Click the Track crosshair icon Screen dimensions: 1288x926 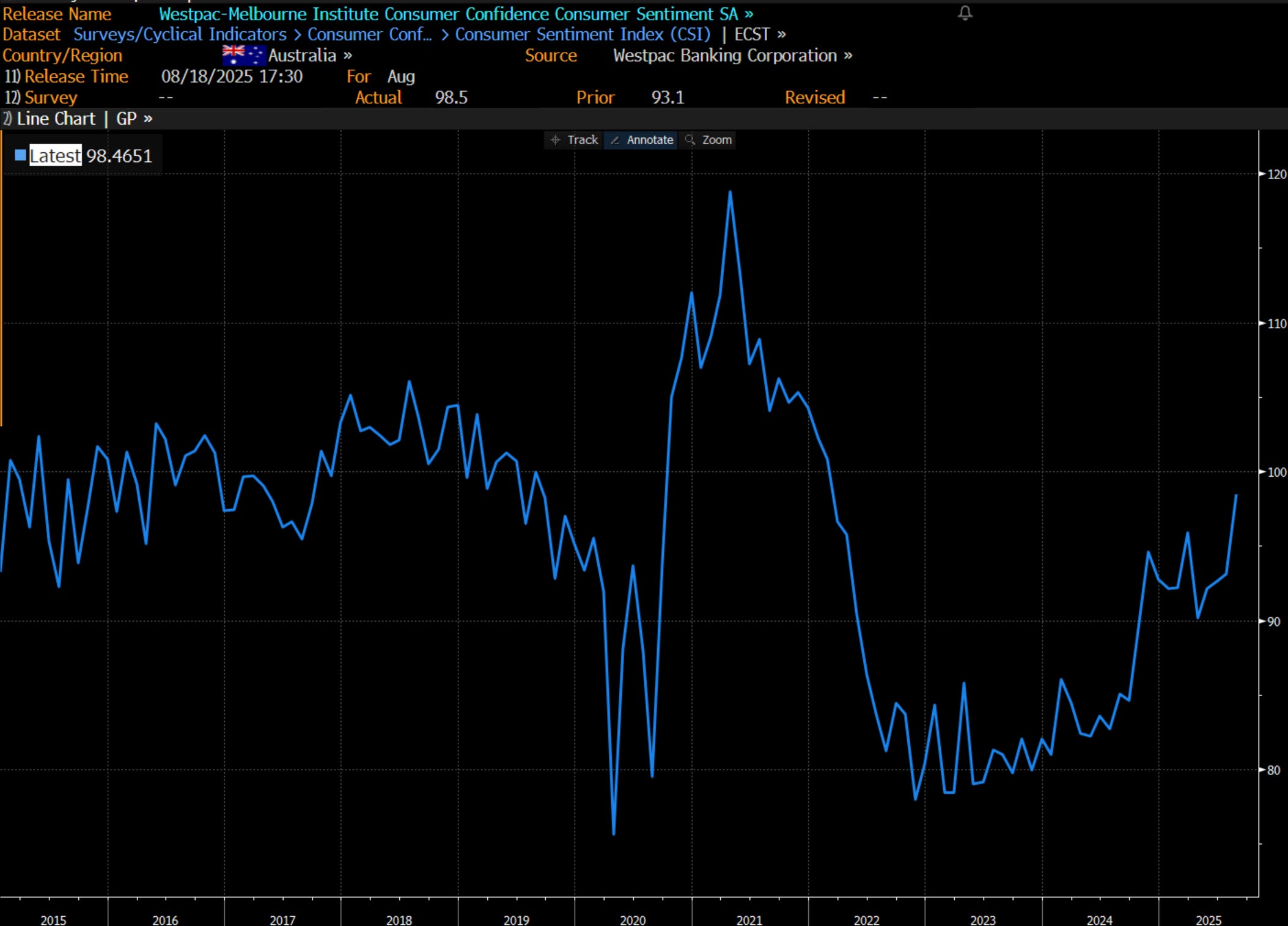(x=555, y=140)
